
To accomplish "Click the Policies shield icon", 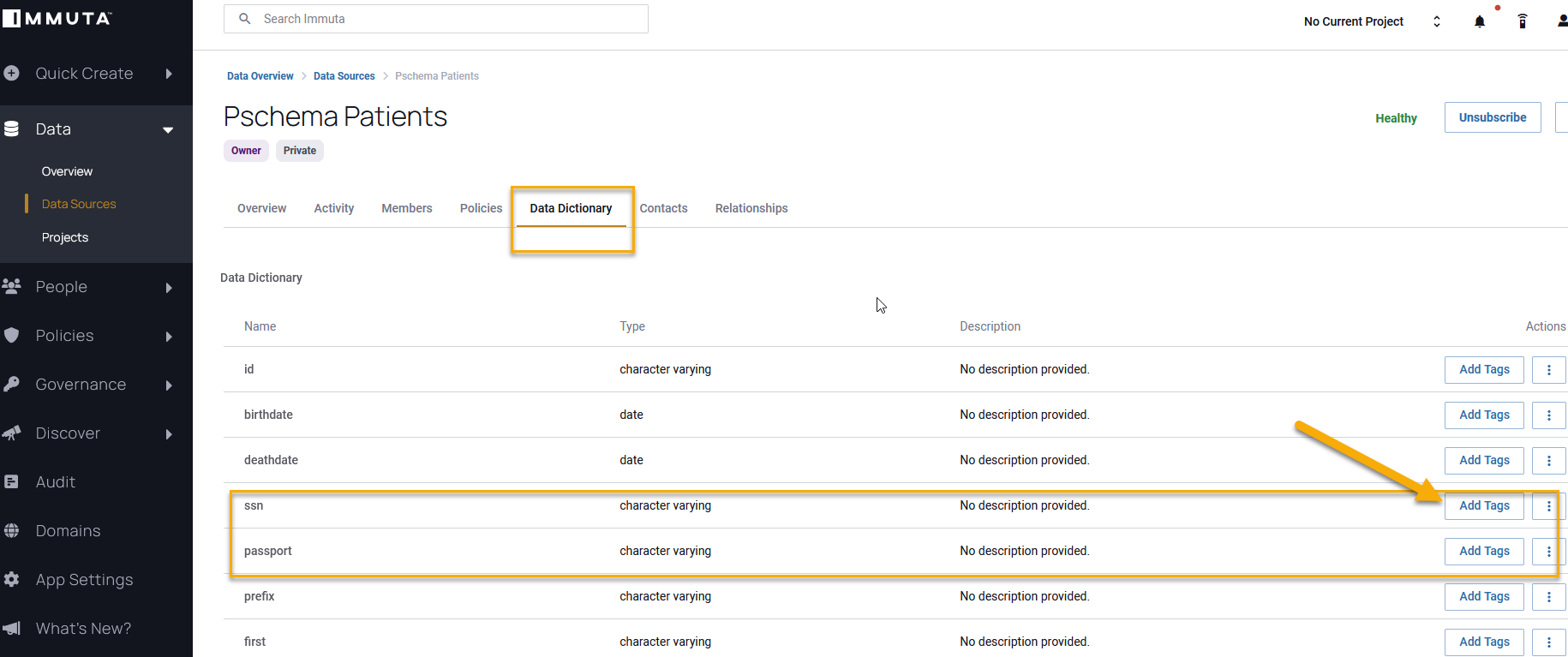I will click(x=11, y=336).
